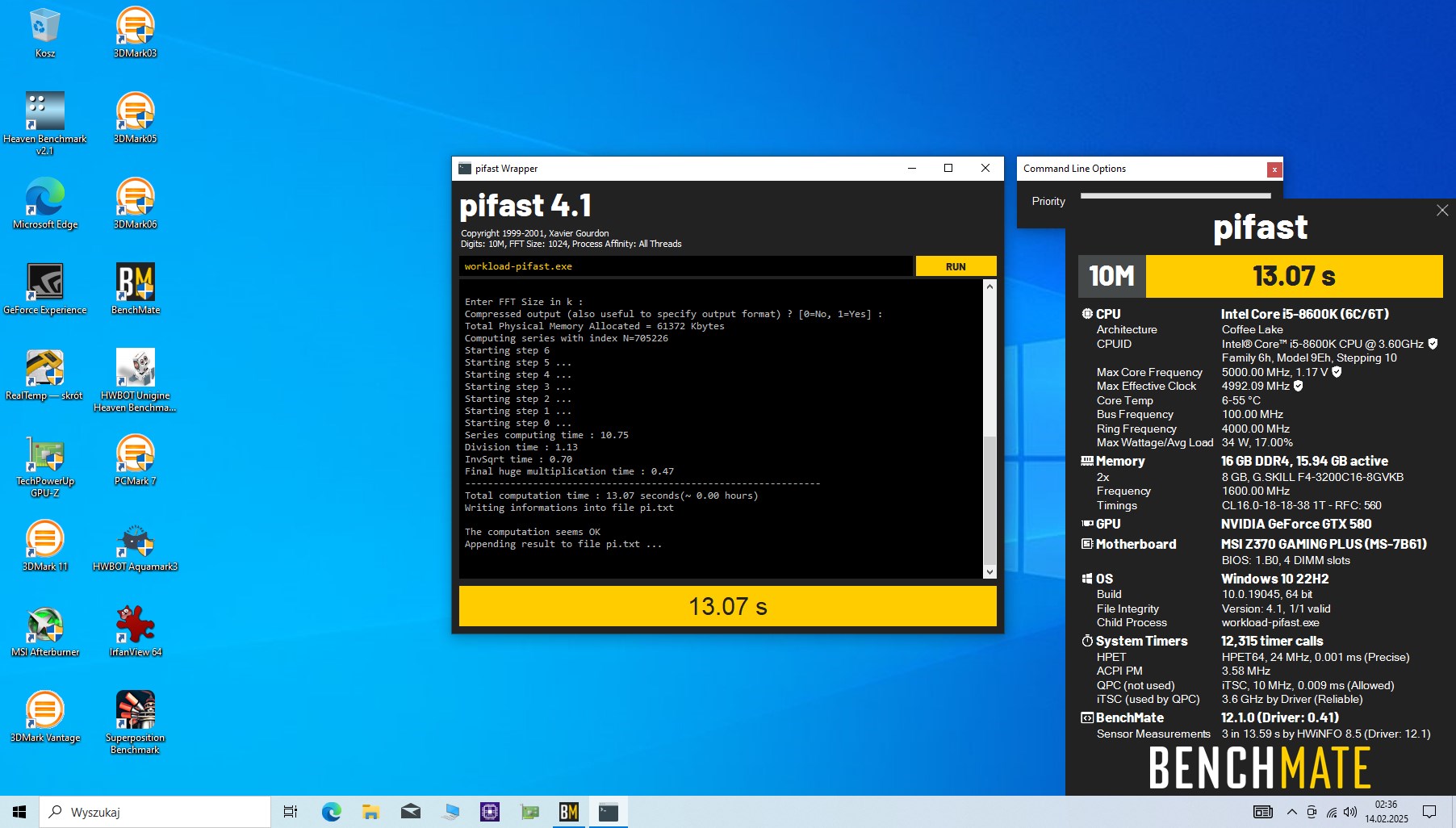Select the 3DMark 11 desktop icon
1456x828 pixels.
coord(44,546)
